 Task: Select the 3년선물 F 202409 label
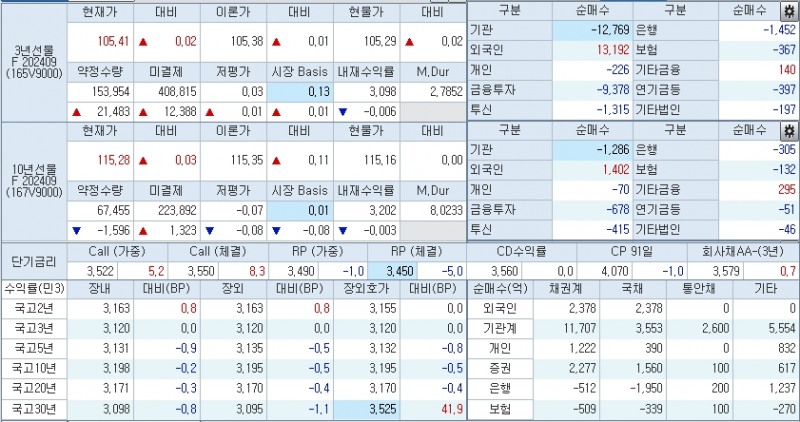[34, 58]
